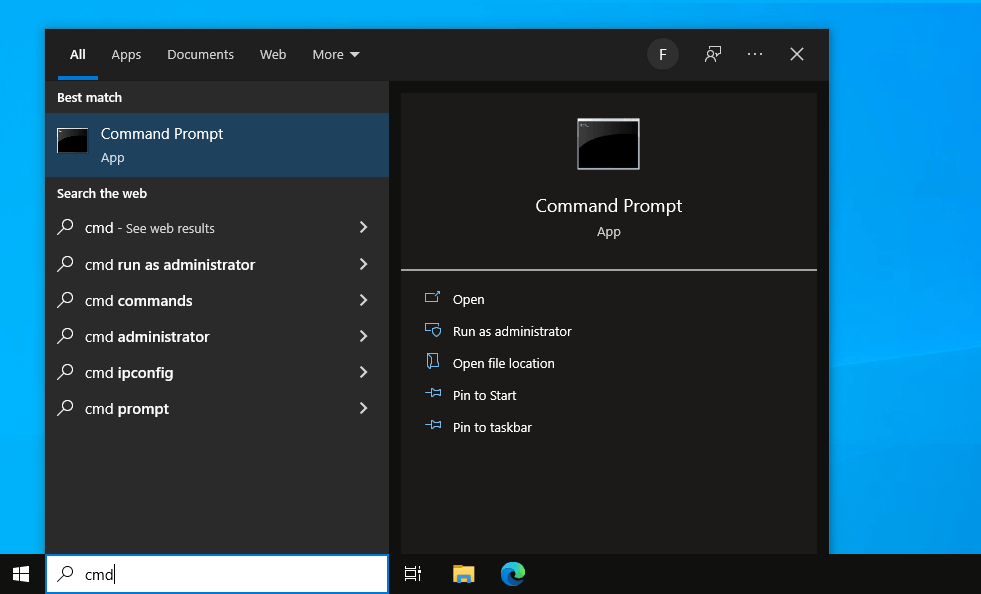Viewport: 981px width, 594px height.
Task: Expand the cmd administrator chevron
Action: click(363, 336)
